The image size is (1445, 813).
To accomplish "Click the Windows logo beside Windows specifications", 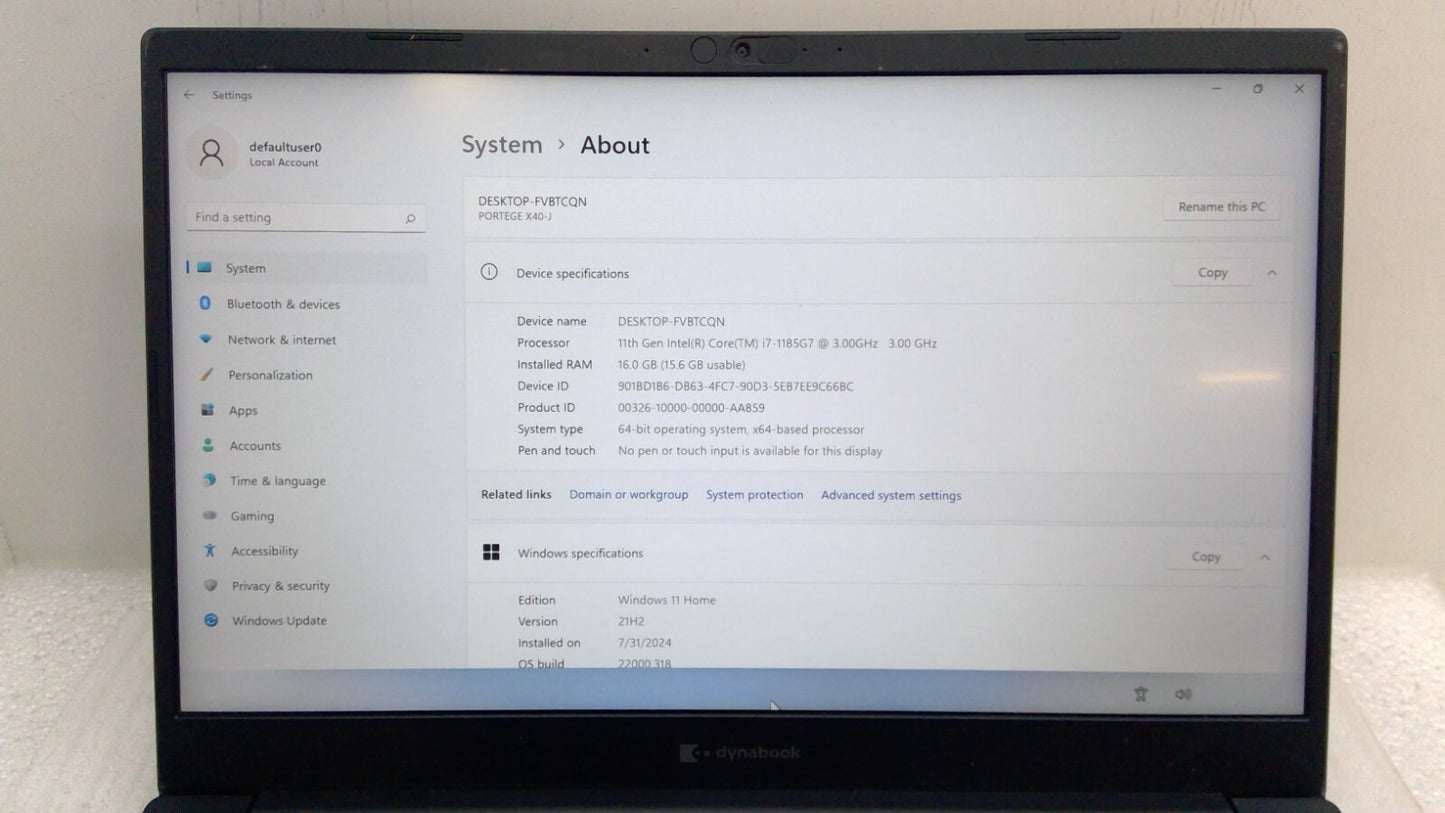I will coord(491,552).
